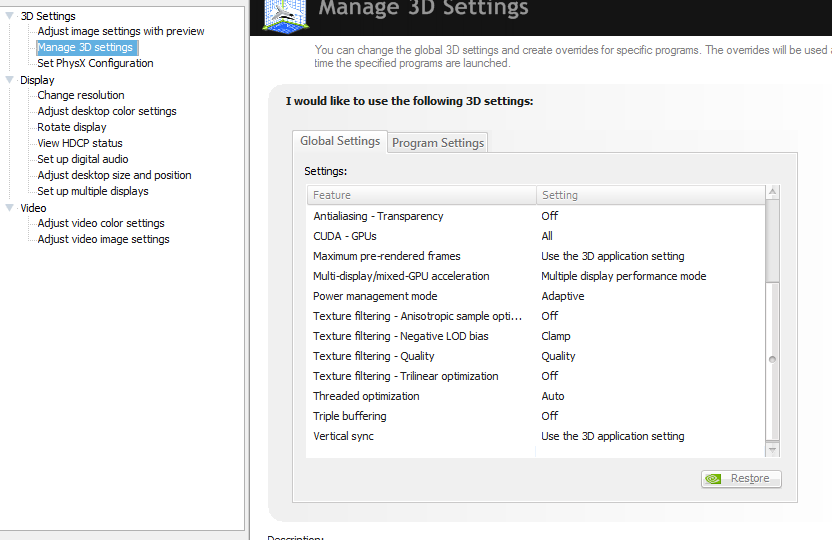Click settings list scroll down arrow
The image size is (832, 540).
coord(773,450)
